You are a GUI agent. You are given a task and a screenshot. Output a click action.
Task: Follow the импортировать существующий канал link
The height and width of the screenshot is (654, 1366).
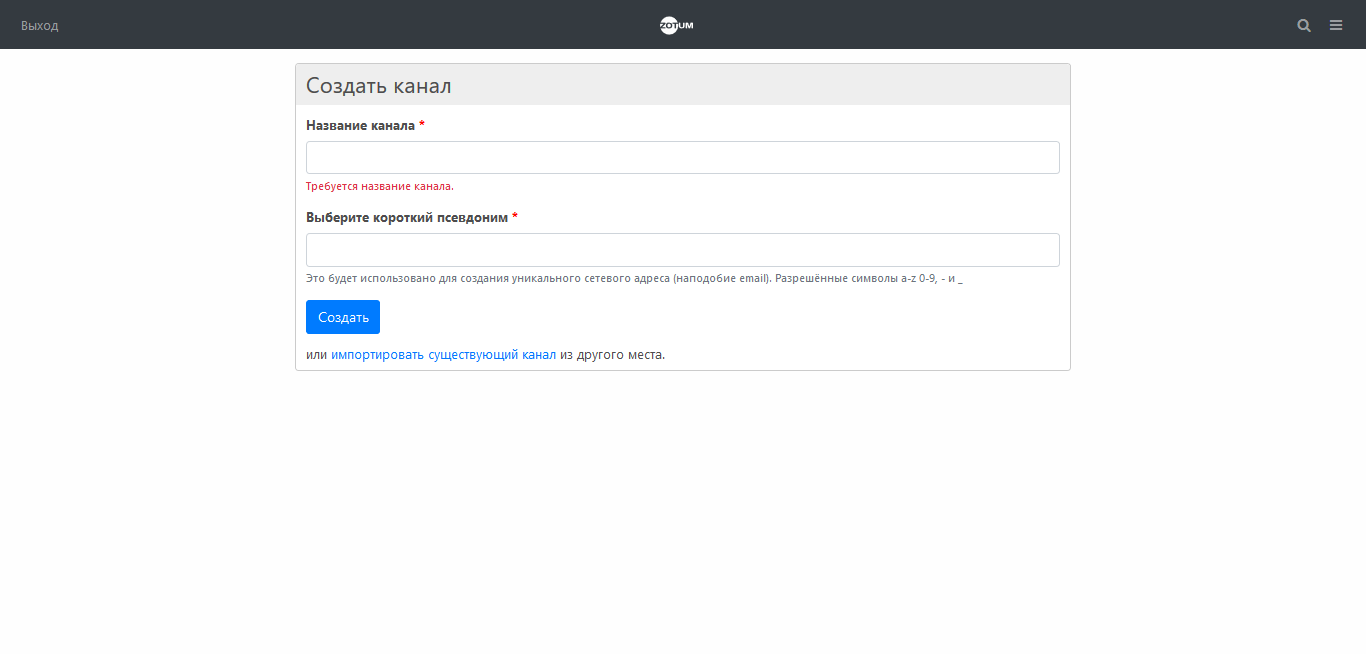(443, 354)
